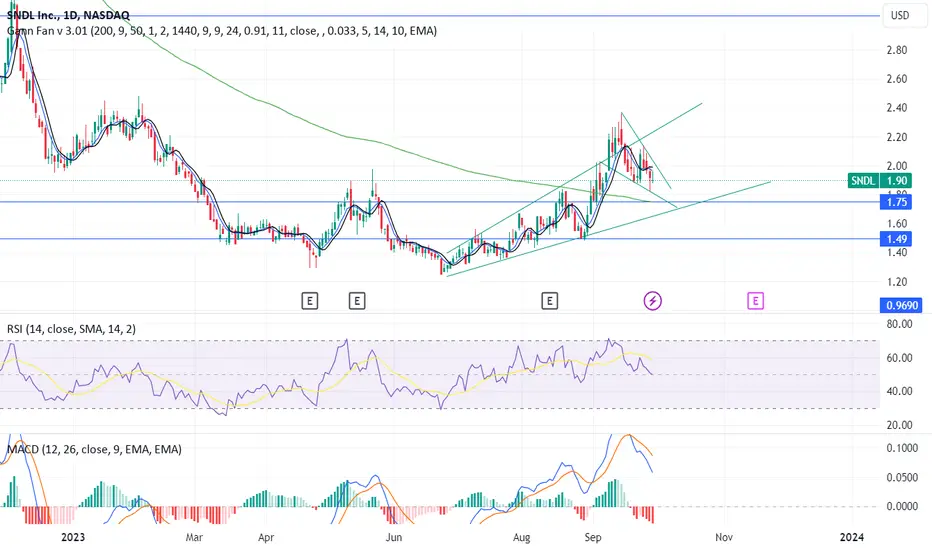Click the 1.60 price axis value
Image resolution: width=932 pixels, height=550 pixels.
[896, 224]
